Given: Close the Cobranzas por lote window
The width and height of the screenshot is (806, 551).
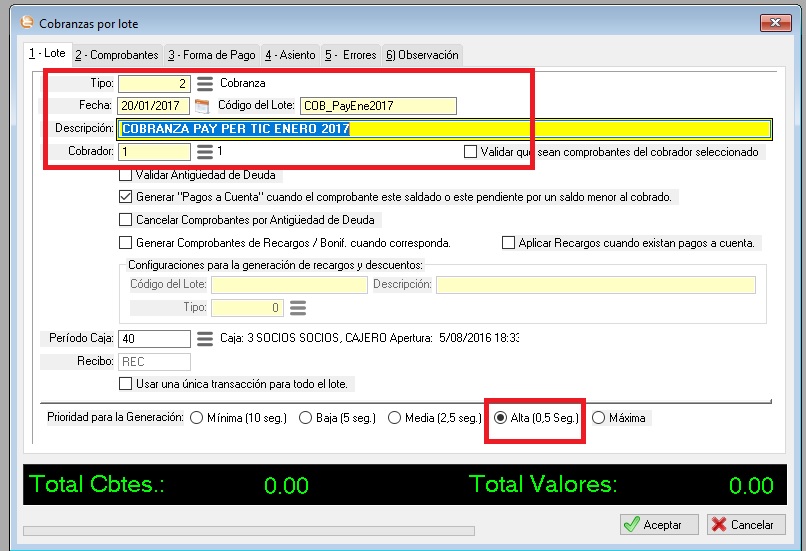Looking at the screenshot, I should pyautogui.click(x=773, y=20).
